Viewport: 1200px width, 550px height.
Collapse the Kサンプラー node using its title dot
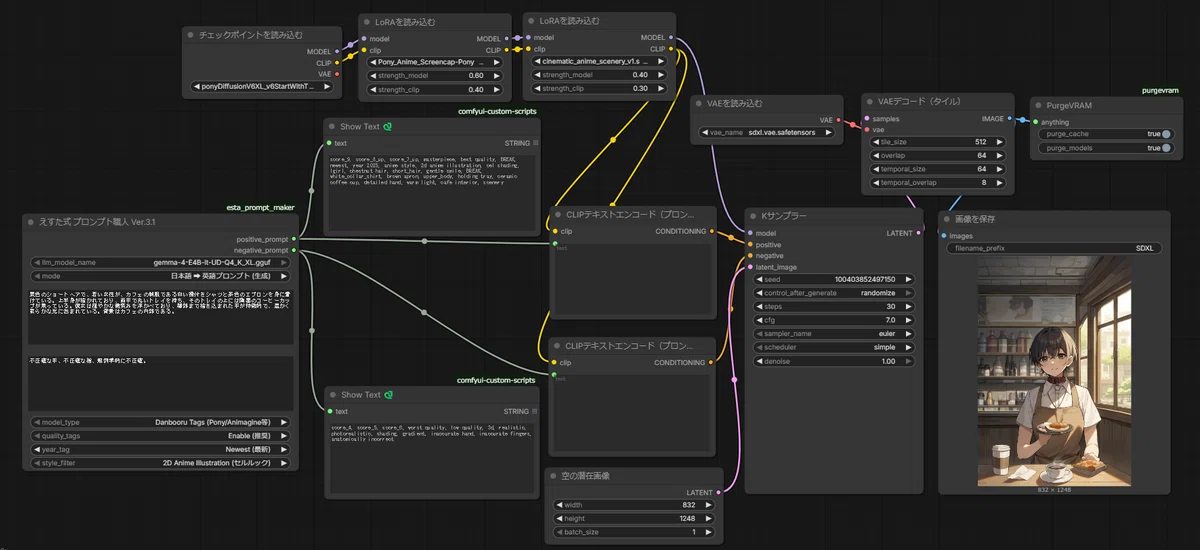coord(754,216)
